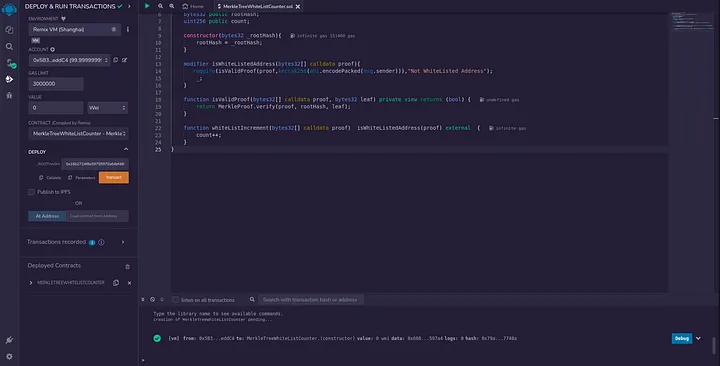Click the Parameters copy button
Screen dimensions: 720x366
point(82,178)
